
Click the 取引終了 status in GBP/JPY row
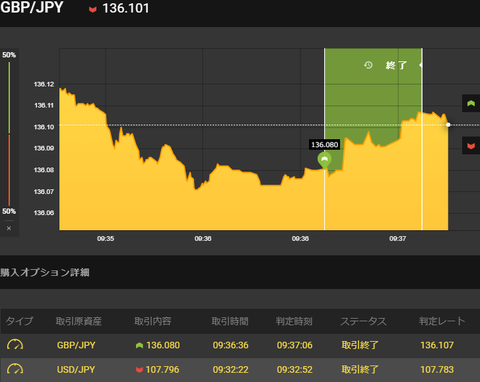[x=360, y=345]
